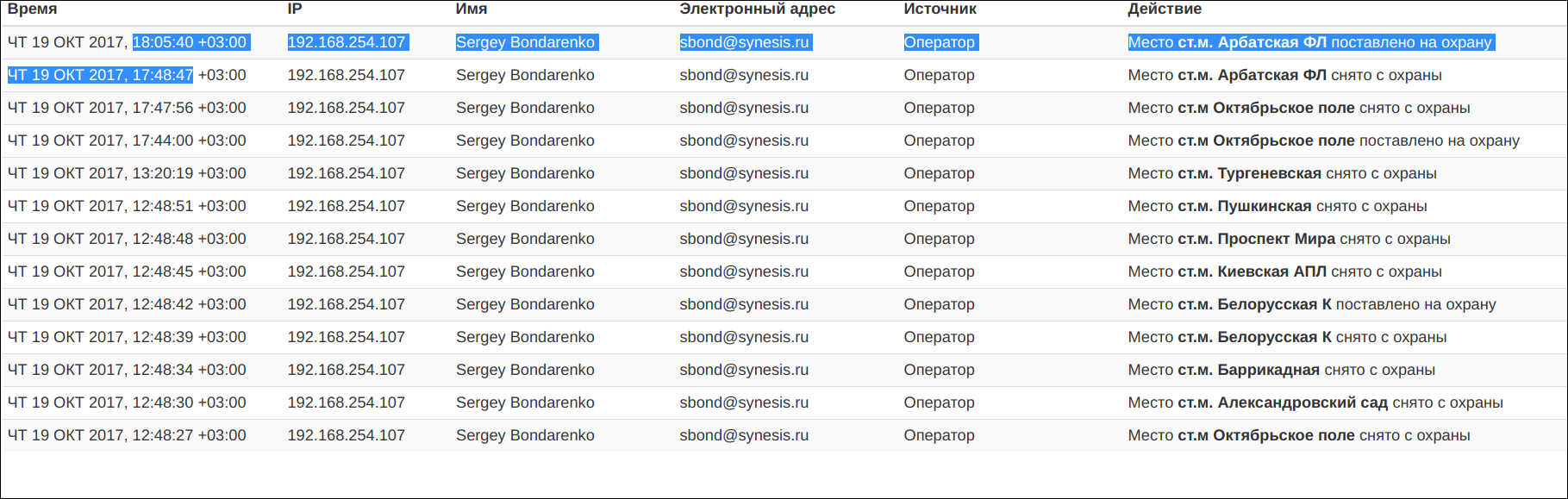Click 'Октябрьское поле поставлено на охрану' entry
Viewport: 1568px width, 499px height.
tap(1324, 140)
